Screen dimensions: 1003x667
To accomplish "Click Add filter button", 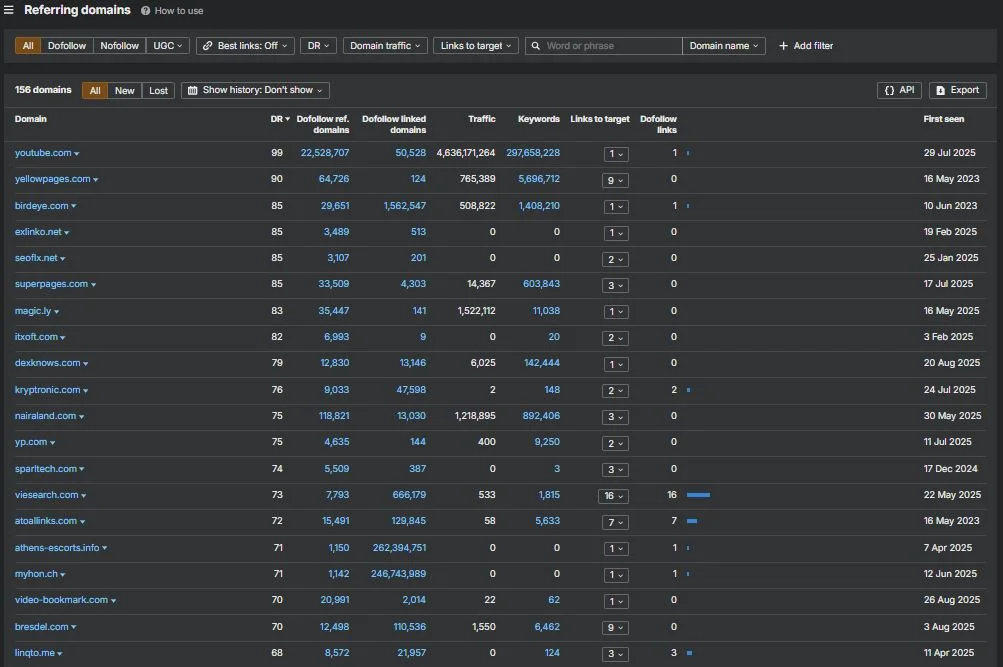I will [806, 46].
